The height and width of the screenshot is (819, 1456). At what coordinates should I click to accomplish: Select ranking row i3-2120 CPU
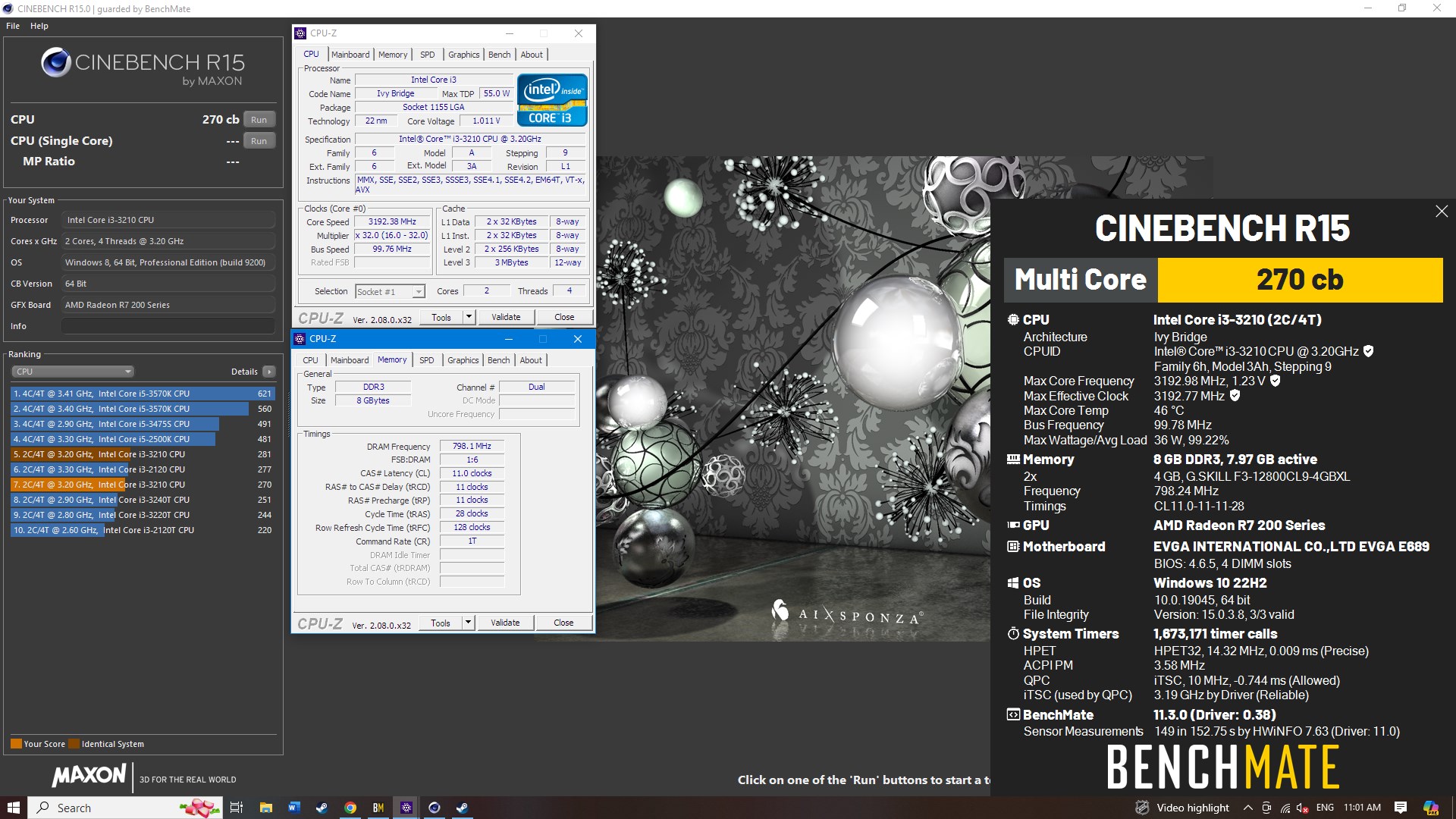pyautogui.click(x=143, y=469)
